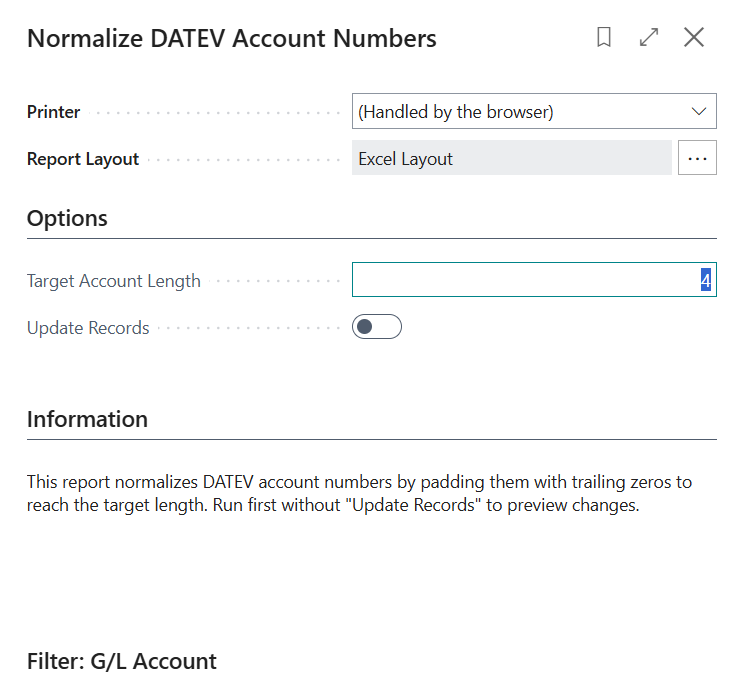
Task: Click the Excel Layout field
Action: [511, 158]
